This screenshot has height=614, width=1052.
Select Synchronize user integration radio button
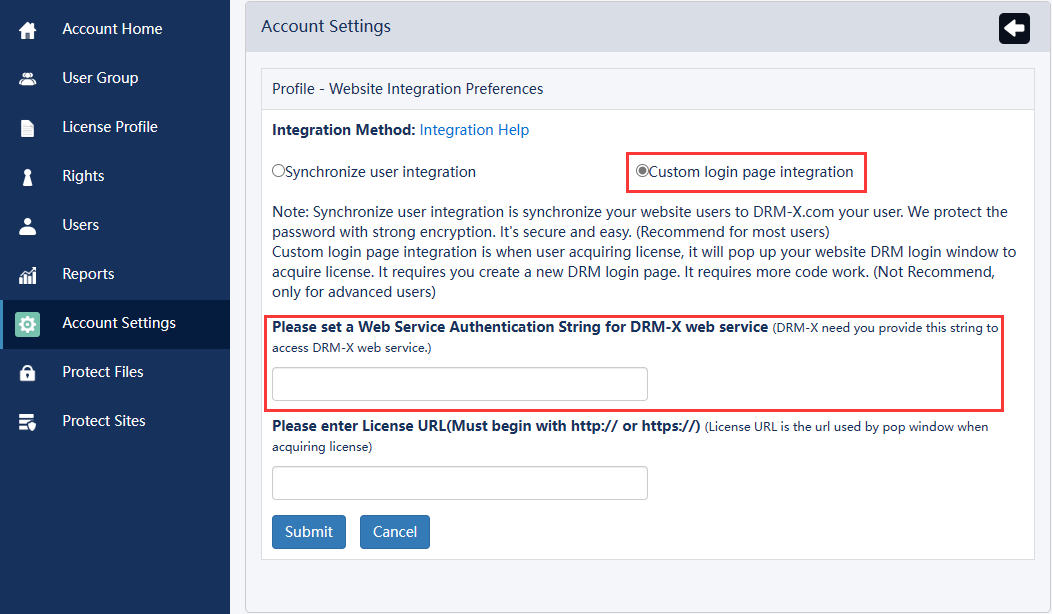click(x=279, y=171)
